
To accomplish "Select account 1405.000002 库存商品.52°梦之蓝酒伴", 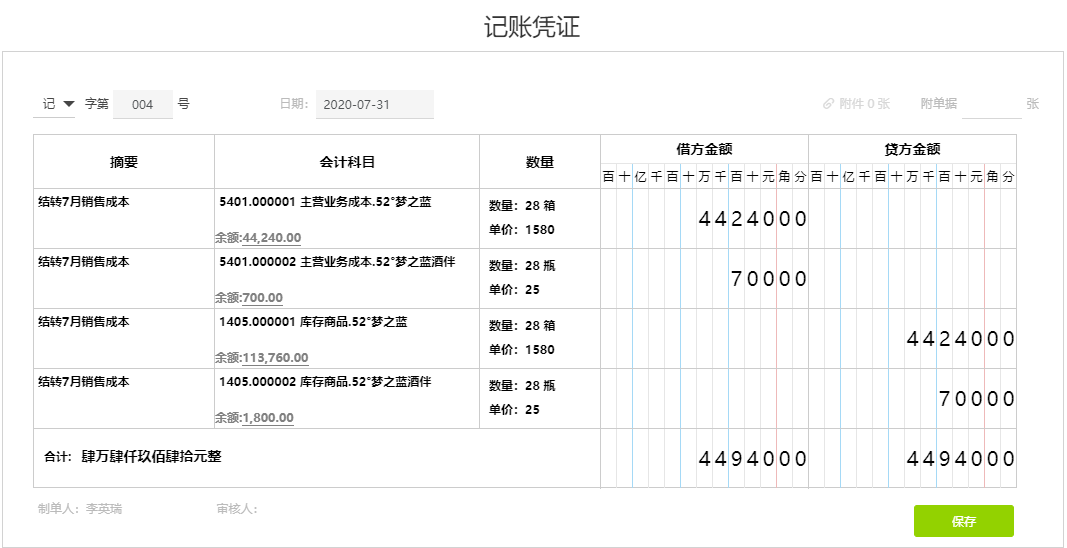I will [325, 382].
